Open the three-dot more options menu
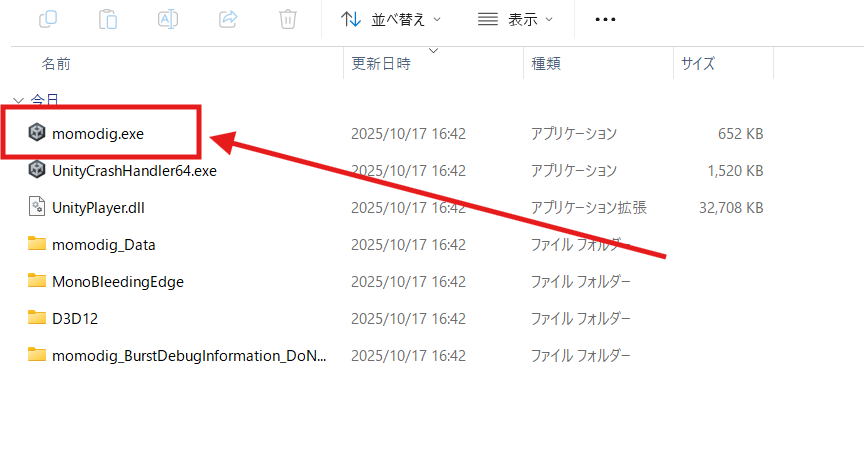This screenshot has height=456, width=864. pos(605,18)
